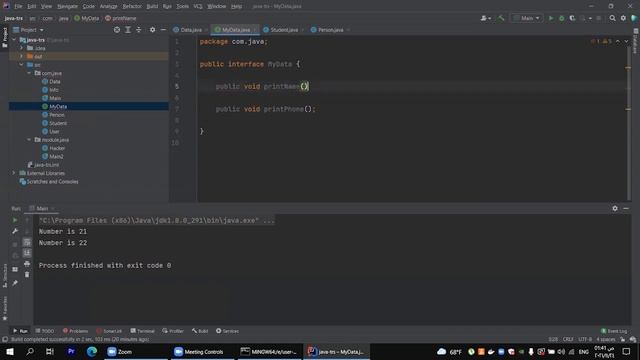Collapse the module.java package
640x360 pixels.
(x=29, y=140)
